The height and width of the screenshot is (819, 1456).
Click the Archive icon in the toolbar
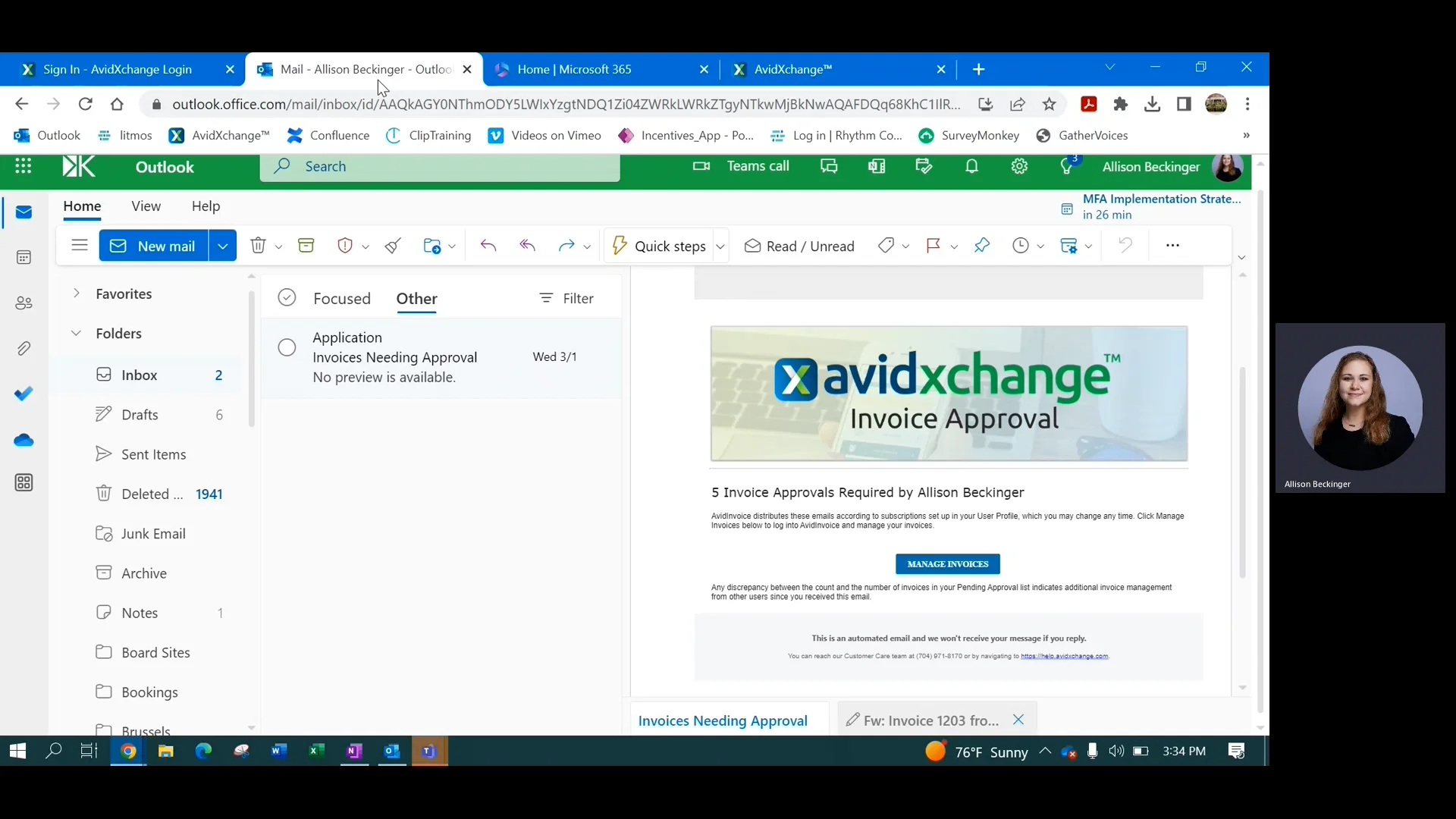(x=306, y=246)
